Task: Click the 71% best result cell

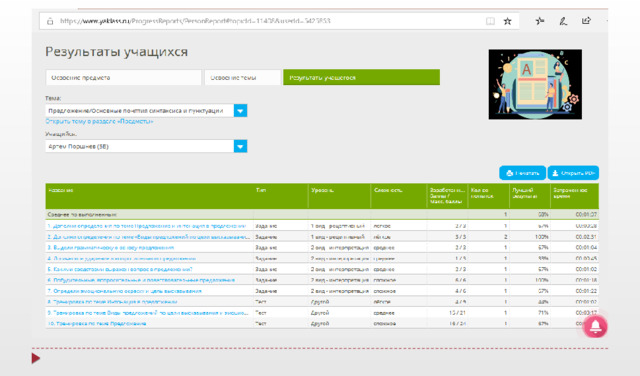Action: pos(543,313)
